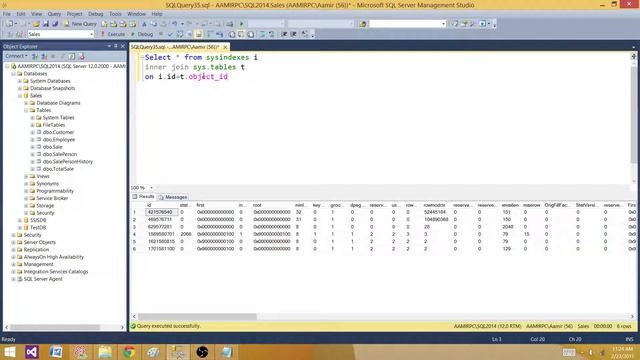Open the Query menu
Viewport: 640px width, 360px height.
pos(54,14)
